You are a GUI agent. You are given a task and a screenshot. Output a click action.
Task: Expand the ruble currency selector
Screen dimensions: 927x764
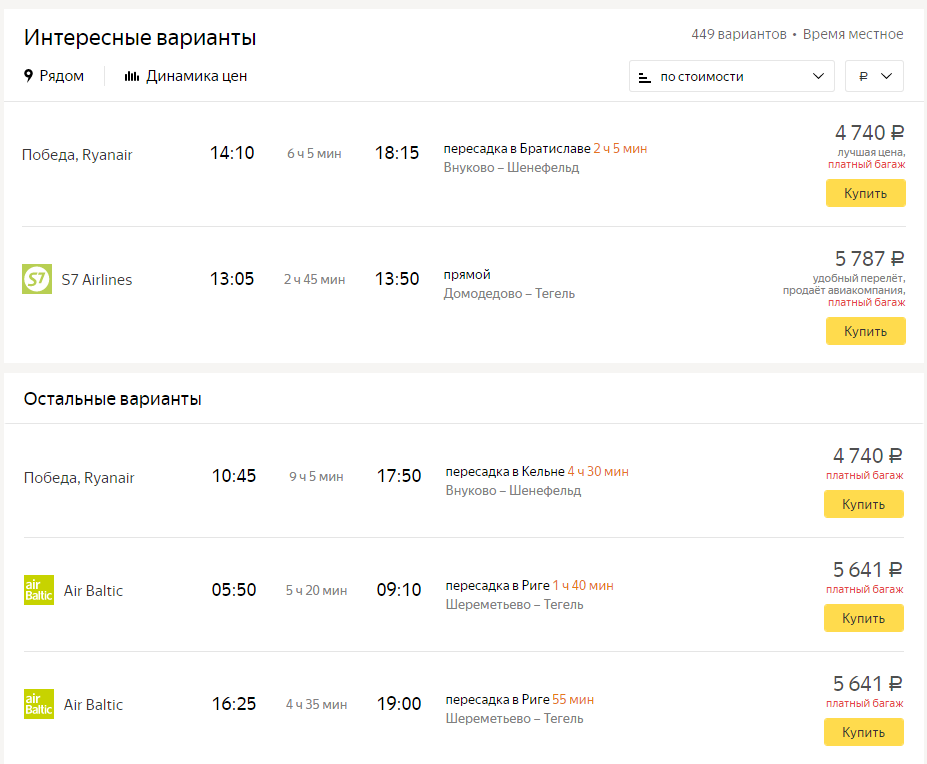(x=874, y=76)
